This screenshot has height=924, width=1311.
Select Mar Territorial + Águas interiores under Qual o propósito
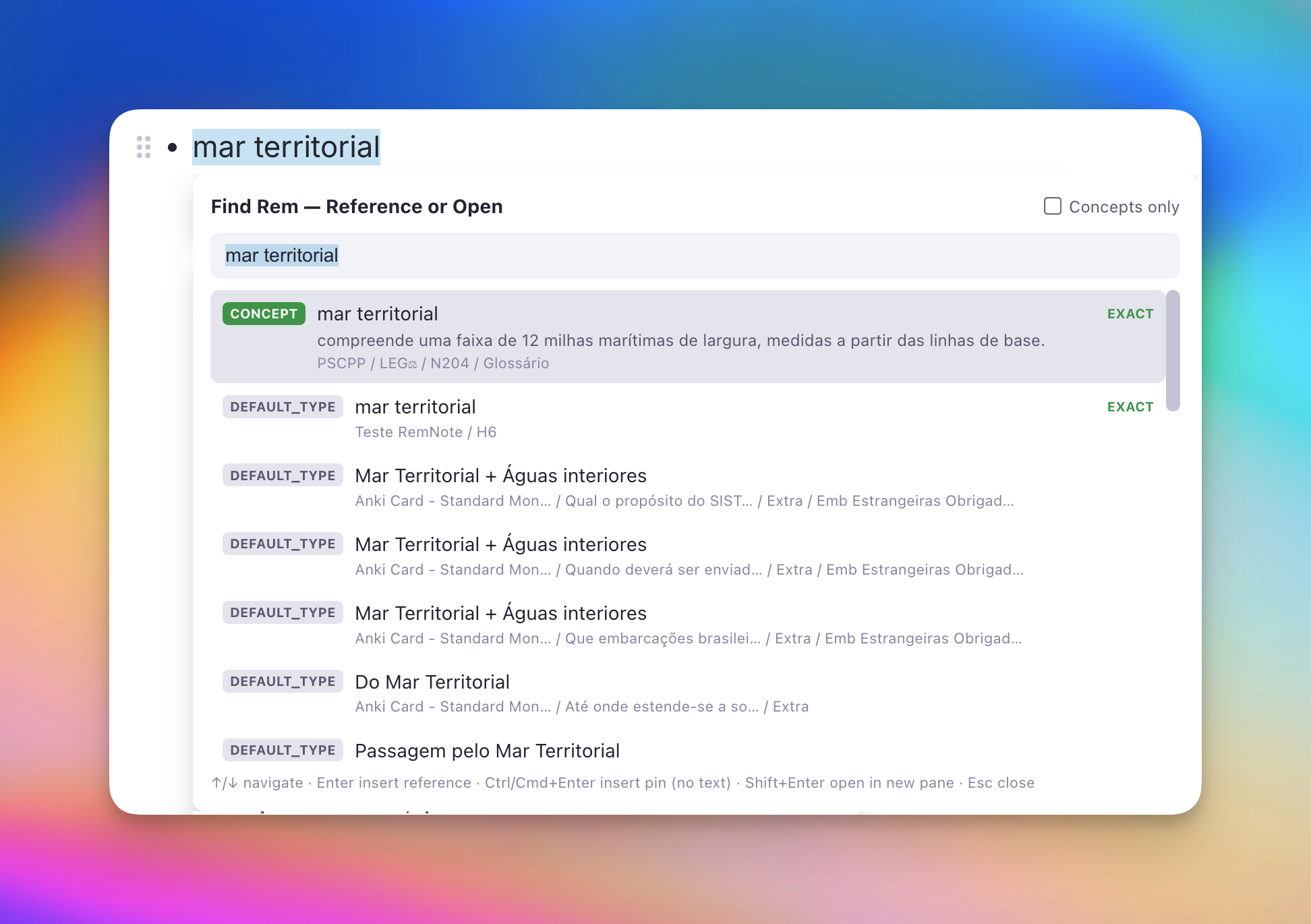[x=688, y=488]
